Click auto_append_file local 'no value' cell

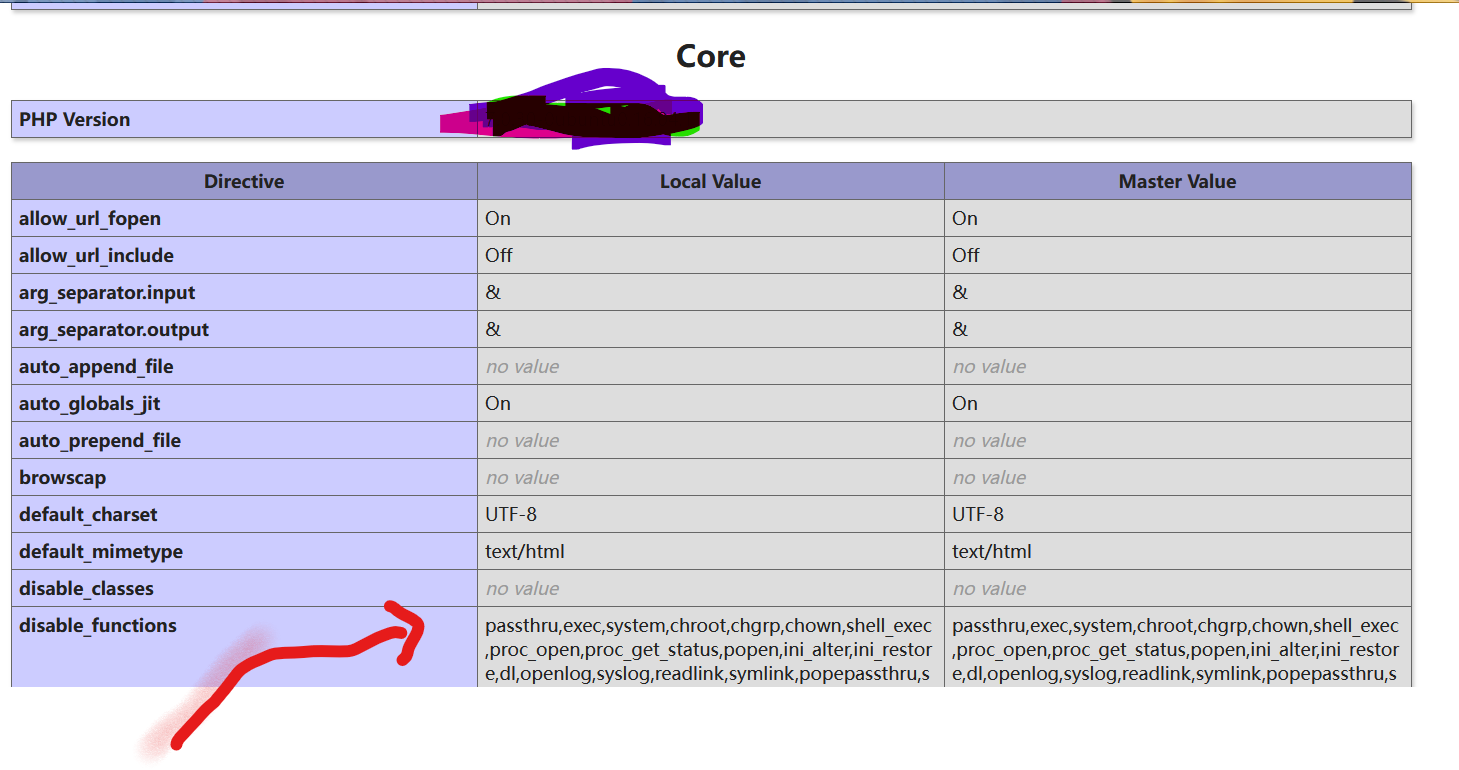(711, 366)
